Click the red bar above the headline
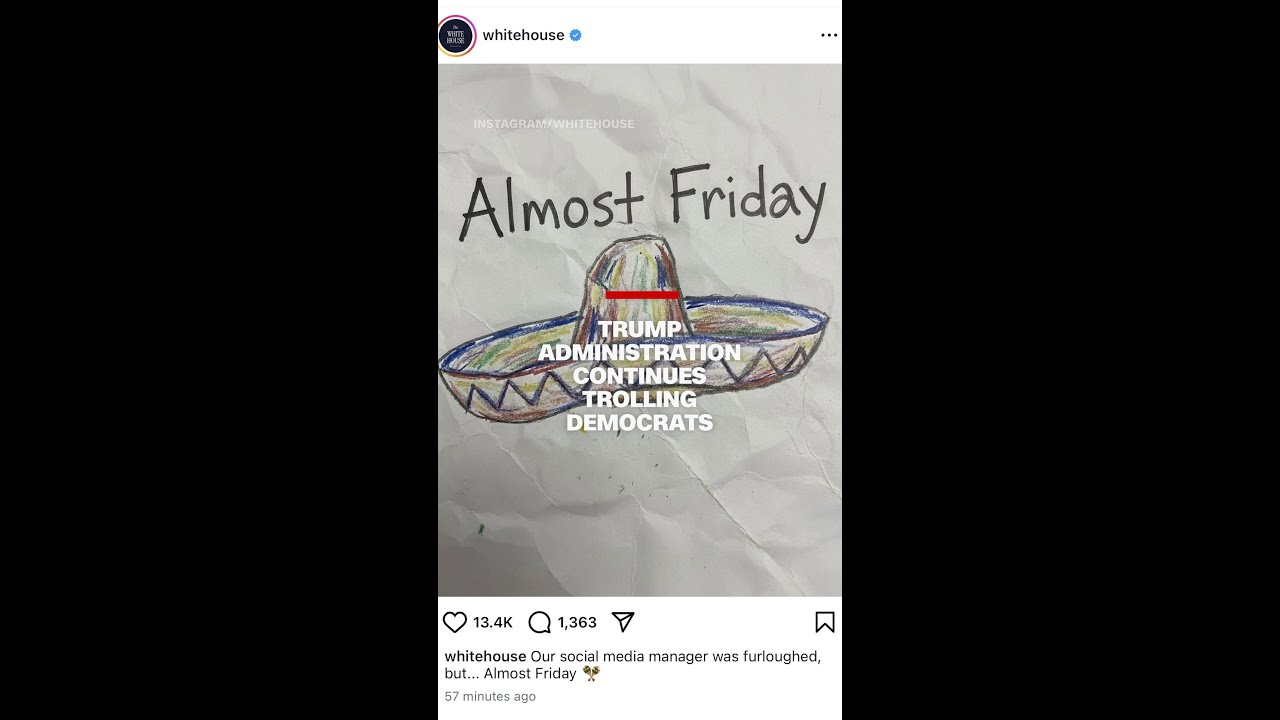 [643, 295]
